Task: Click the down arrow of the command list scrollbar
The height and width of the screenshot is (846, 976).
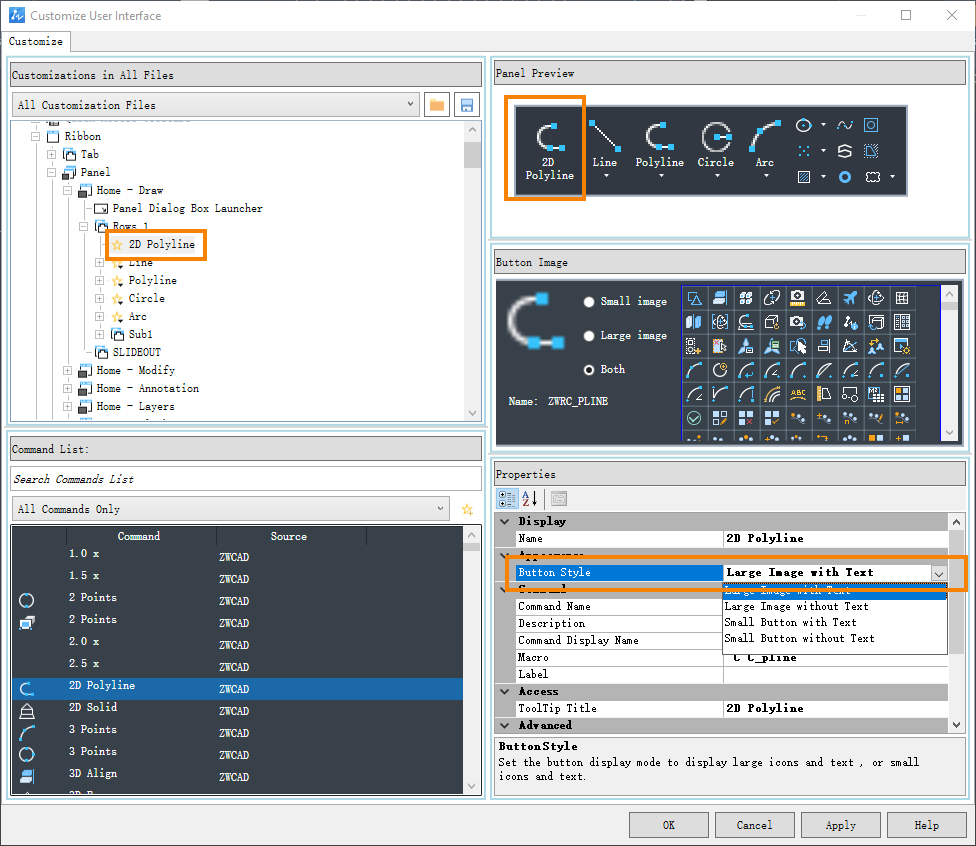Action: (x=471, y=786)
